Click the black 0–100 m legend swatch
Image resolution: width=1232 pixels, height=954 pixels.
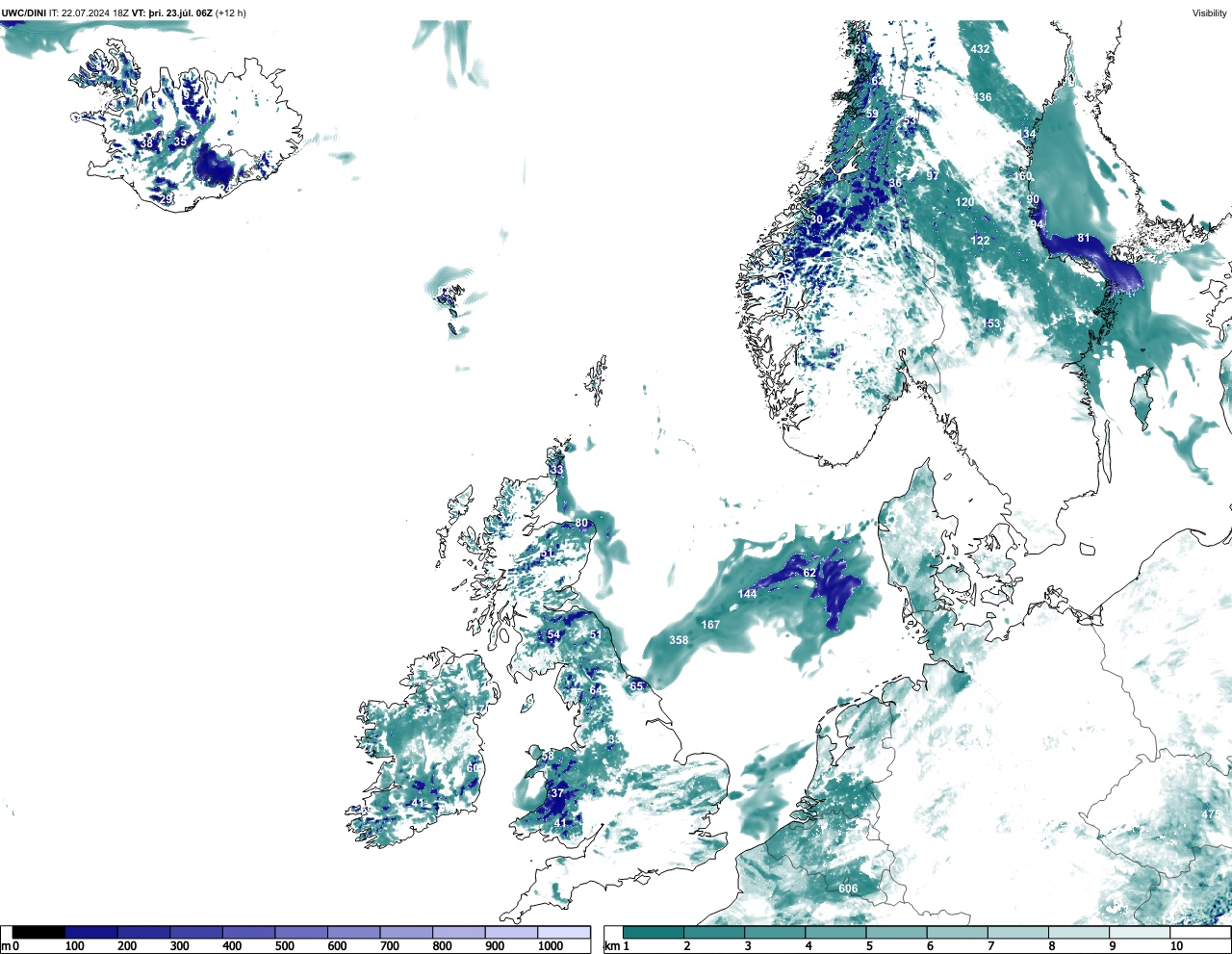[38, 932]
